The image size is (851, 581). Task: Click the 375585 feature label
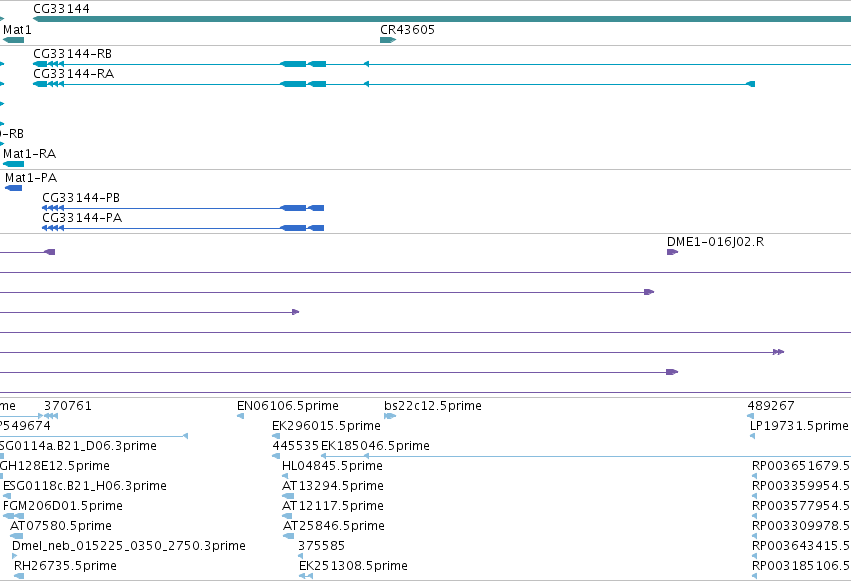[321, 546]
